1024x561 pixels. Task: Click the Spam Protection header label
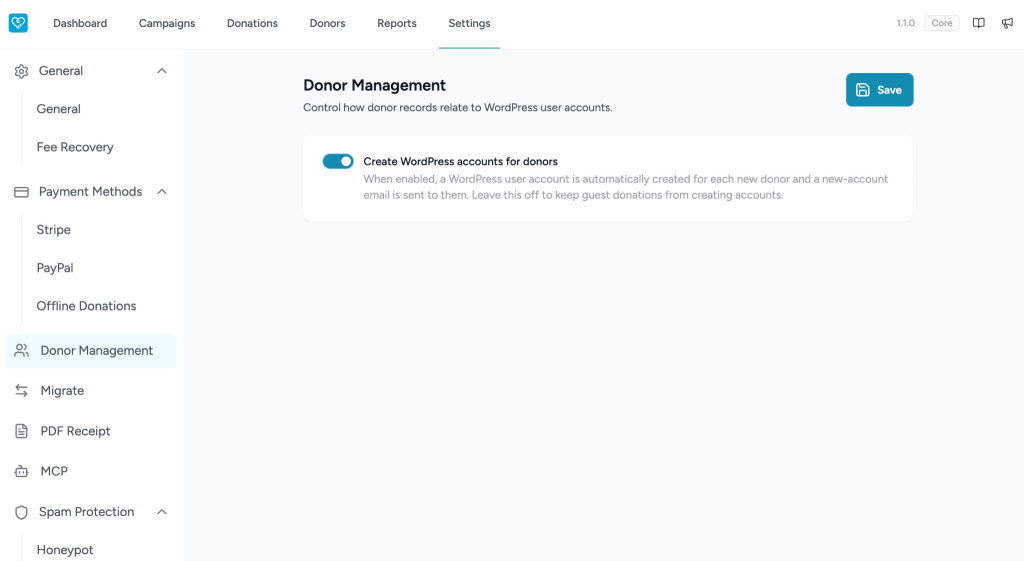click(x=86, y=512)
